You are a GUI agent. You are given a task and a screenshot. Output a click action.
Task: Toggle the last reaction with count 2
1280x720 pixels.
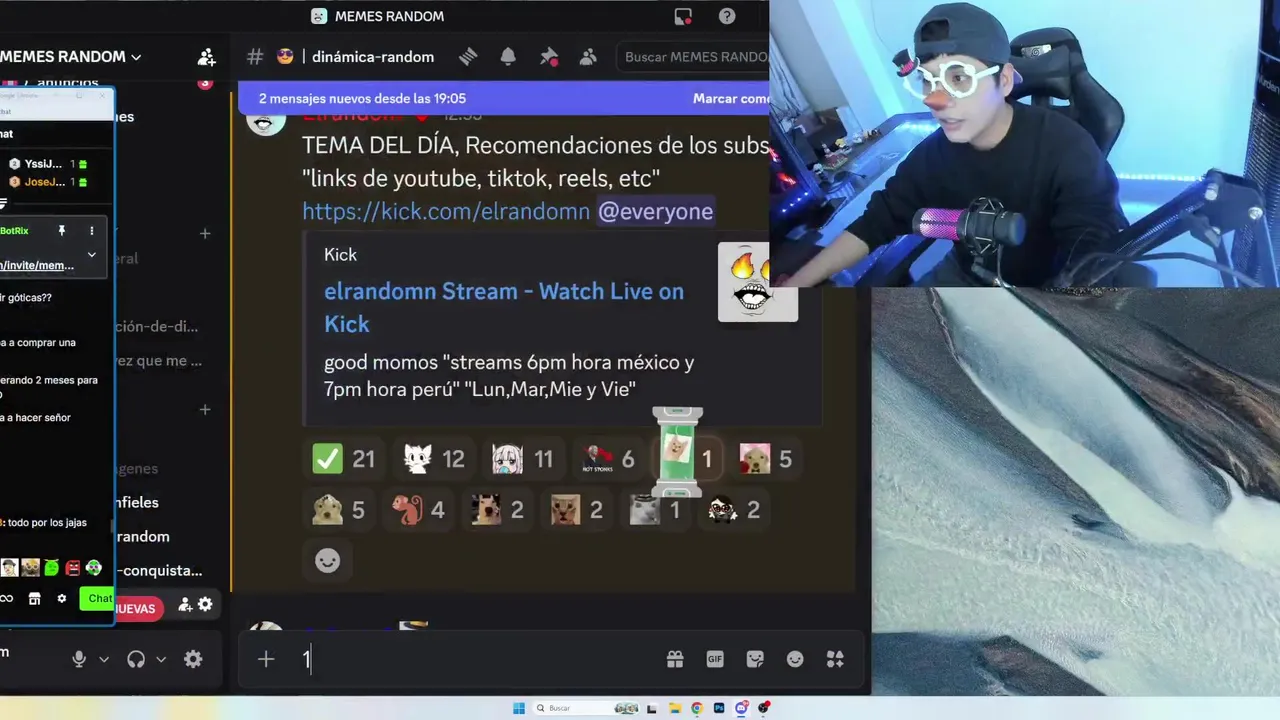pos(734,510)
